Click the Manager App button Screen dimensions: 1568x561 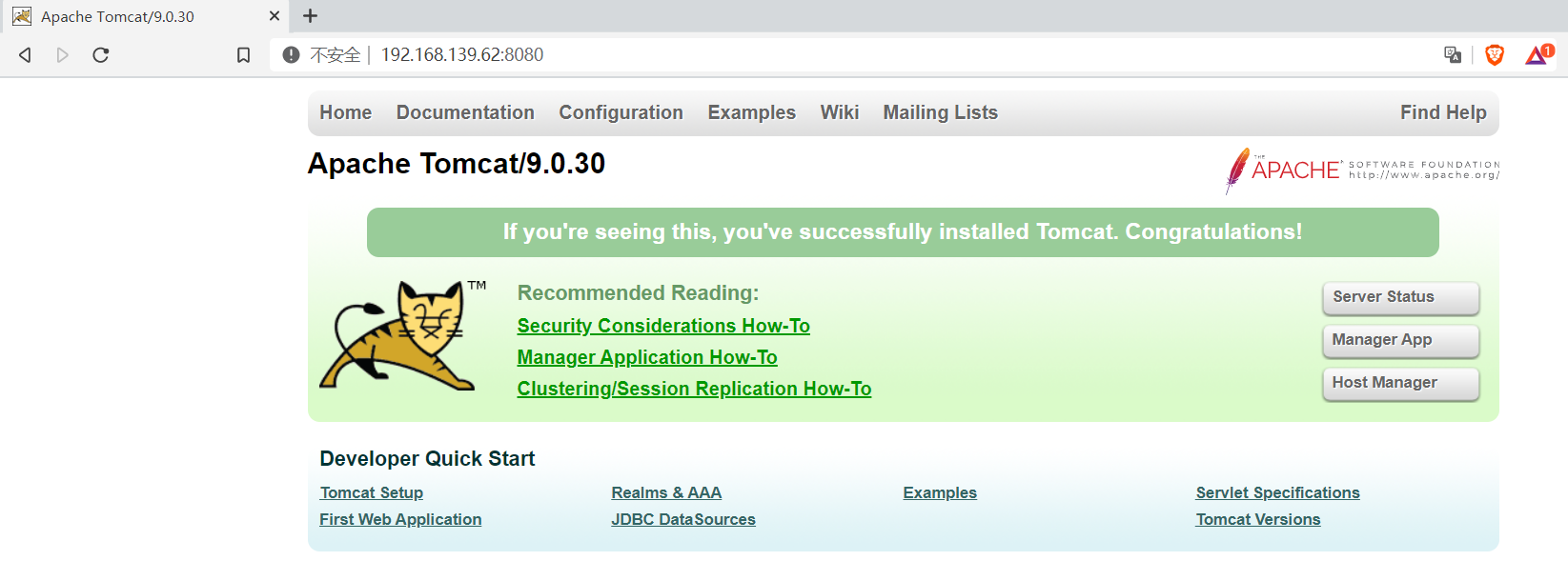(x=1401, y=340)
